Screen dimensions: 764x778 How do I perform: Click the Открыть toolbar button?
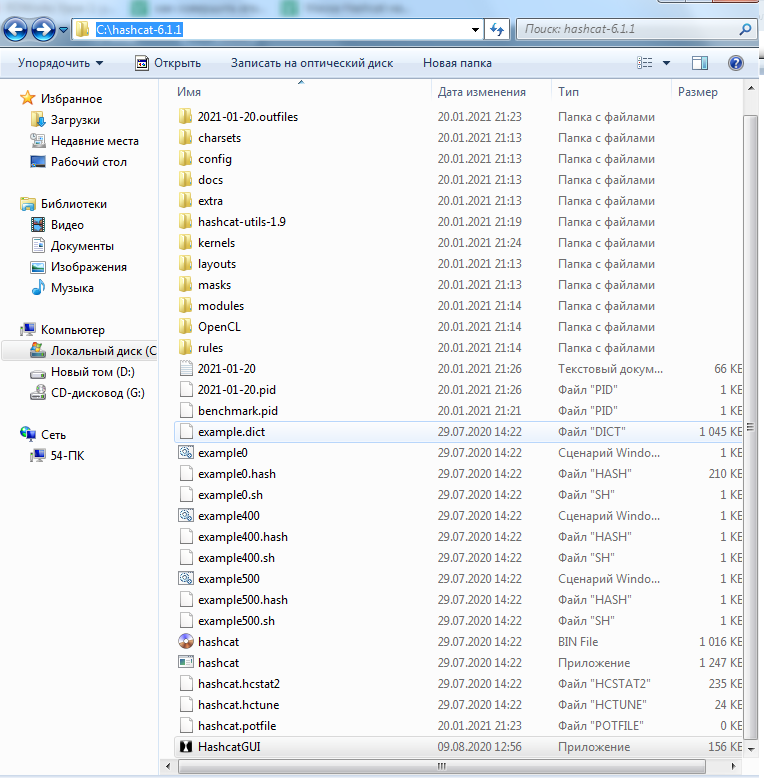(168, 63)
